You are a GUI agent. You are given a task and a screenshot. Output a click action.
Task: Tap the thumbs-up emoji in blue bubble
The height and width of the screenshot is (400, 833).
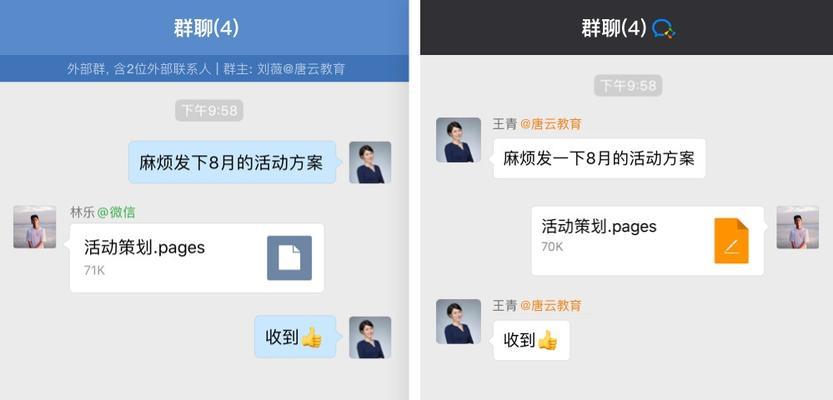311,337
